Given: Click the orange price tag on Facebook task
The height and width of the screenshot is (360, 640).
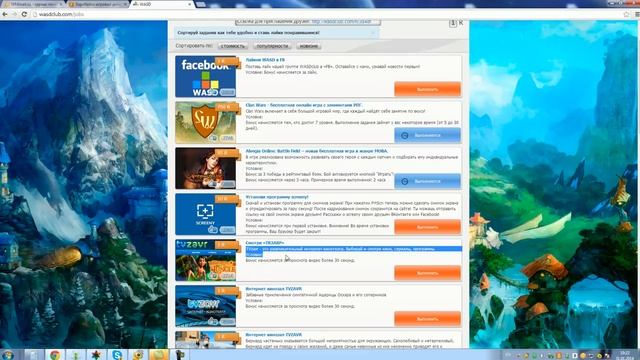Looking at the screenshot, I should [227, 61].
